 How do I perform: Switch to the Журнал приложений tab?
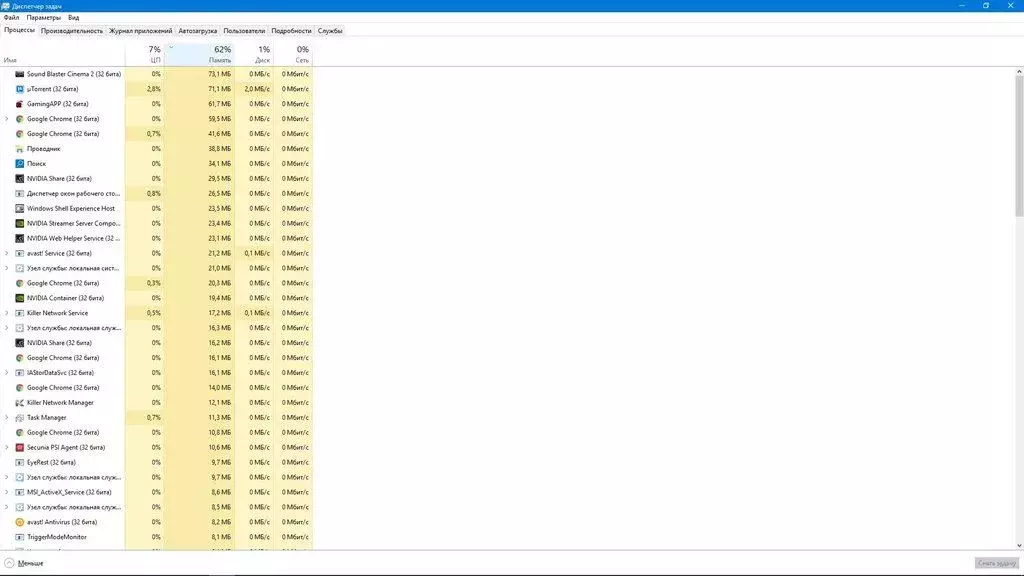(140, 31)
